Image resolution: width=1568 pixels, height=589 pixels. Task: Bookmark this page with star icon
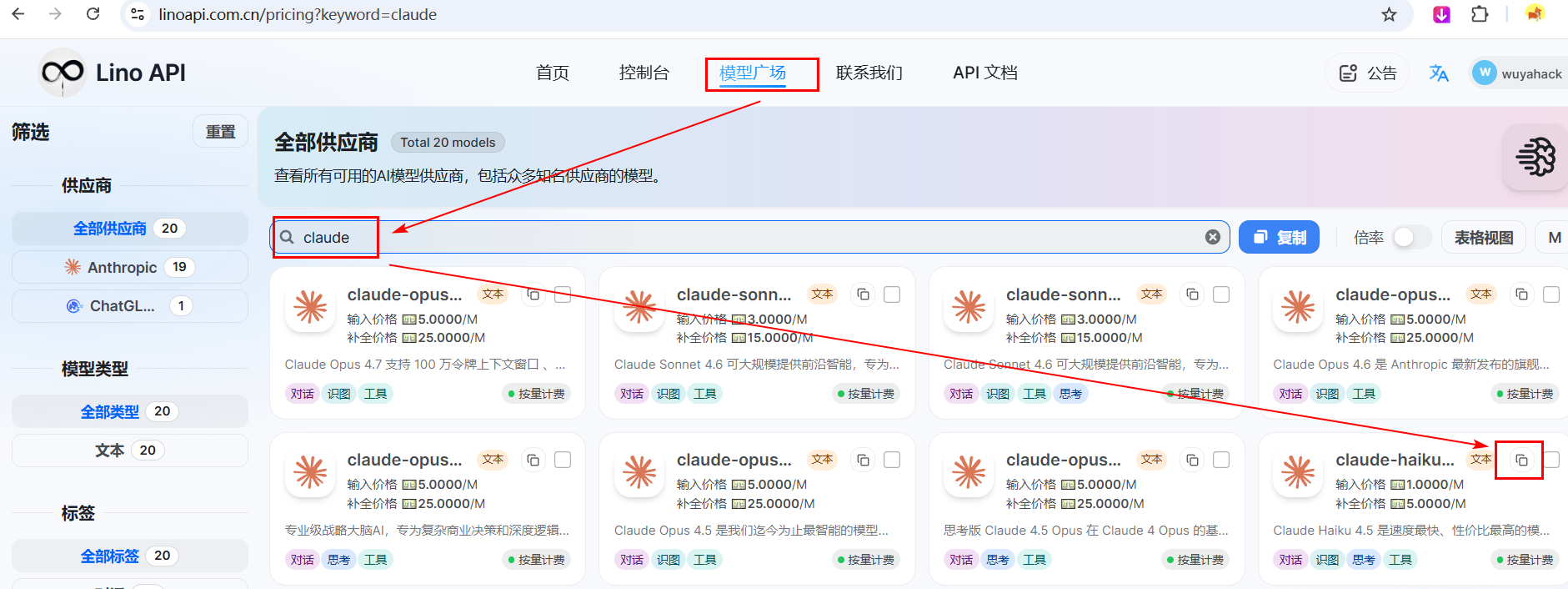click(x=1389, y=14)
